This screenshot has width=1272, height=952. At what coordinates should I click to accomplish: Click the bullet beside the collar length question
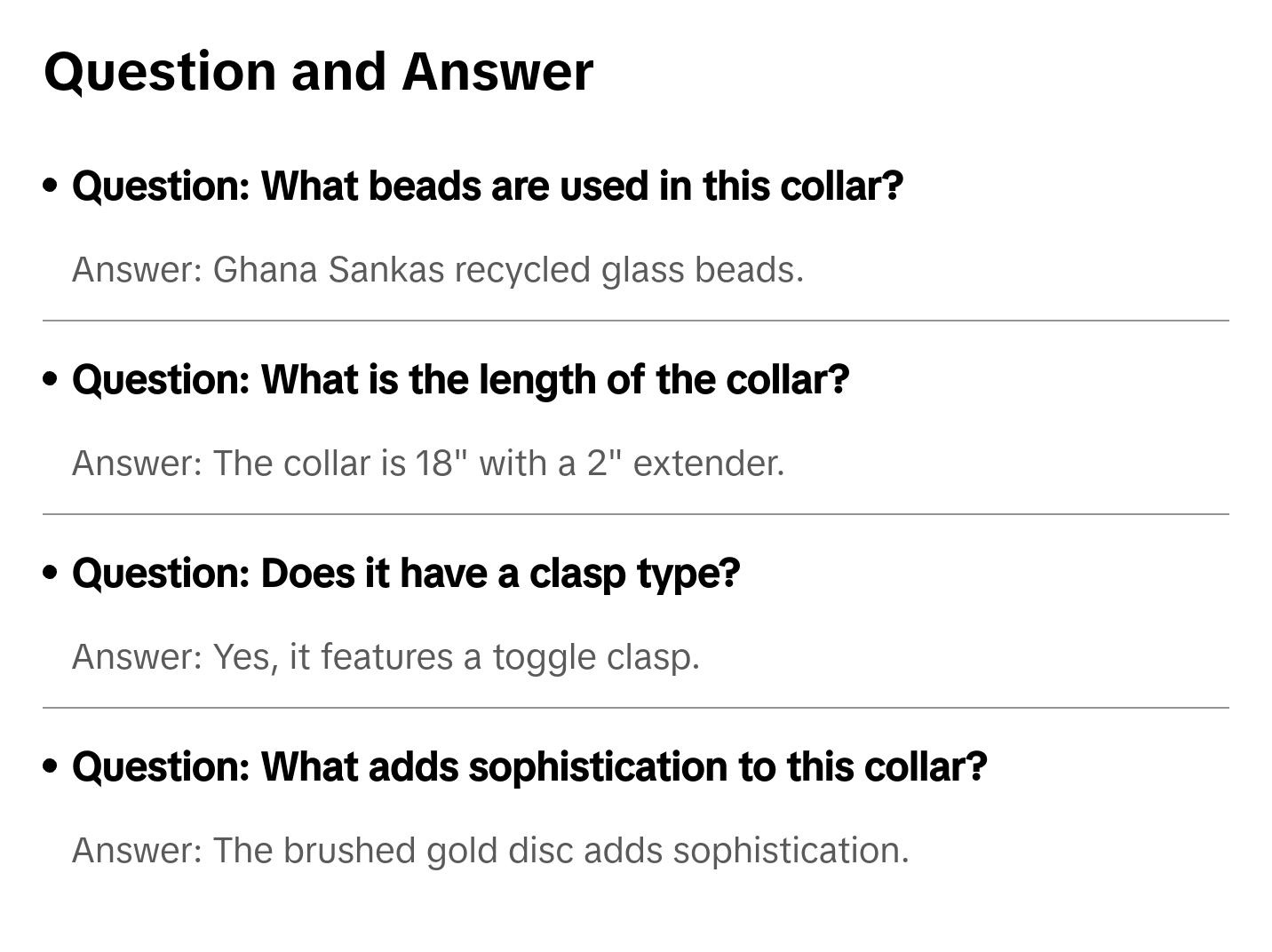pos(51,379)
